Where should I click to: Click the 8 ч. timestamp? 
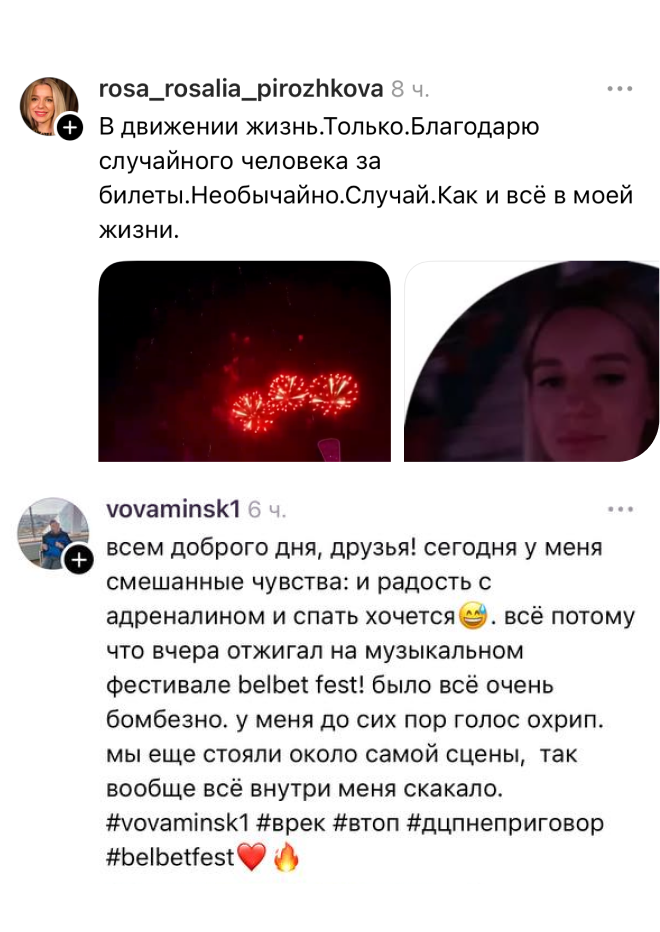click(x=410, y=90)
